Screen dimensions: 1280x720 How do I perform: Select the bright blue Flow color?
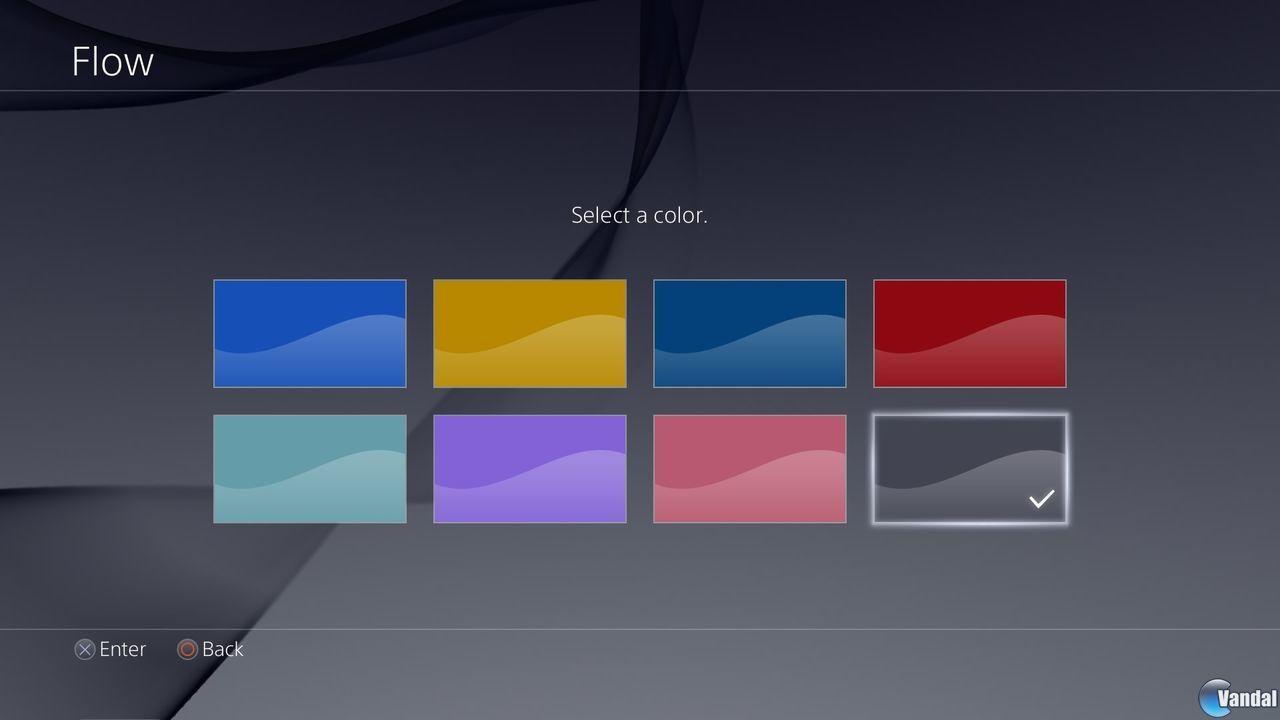(310, 333)
